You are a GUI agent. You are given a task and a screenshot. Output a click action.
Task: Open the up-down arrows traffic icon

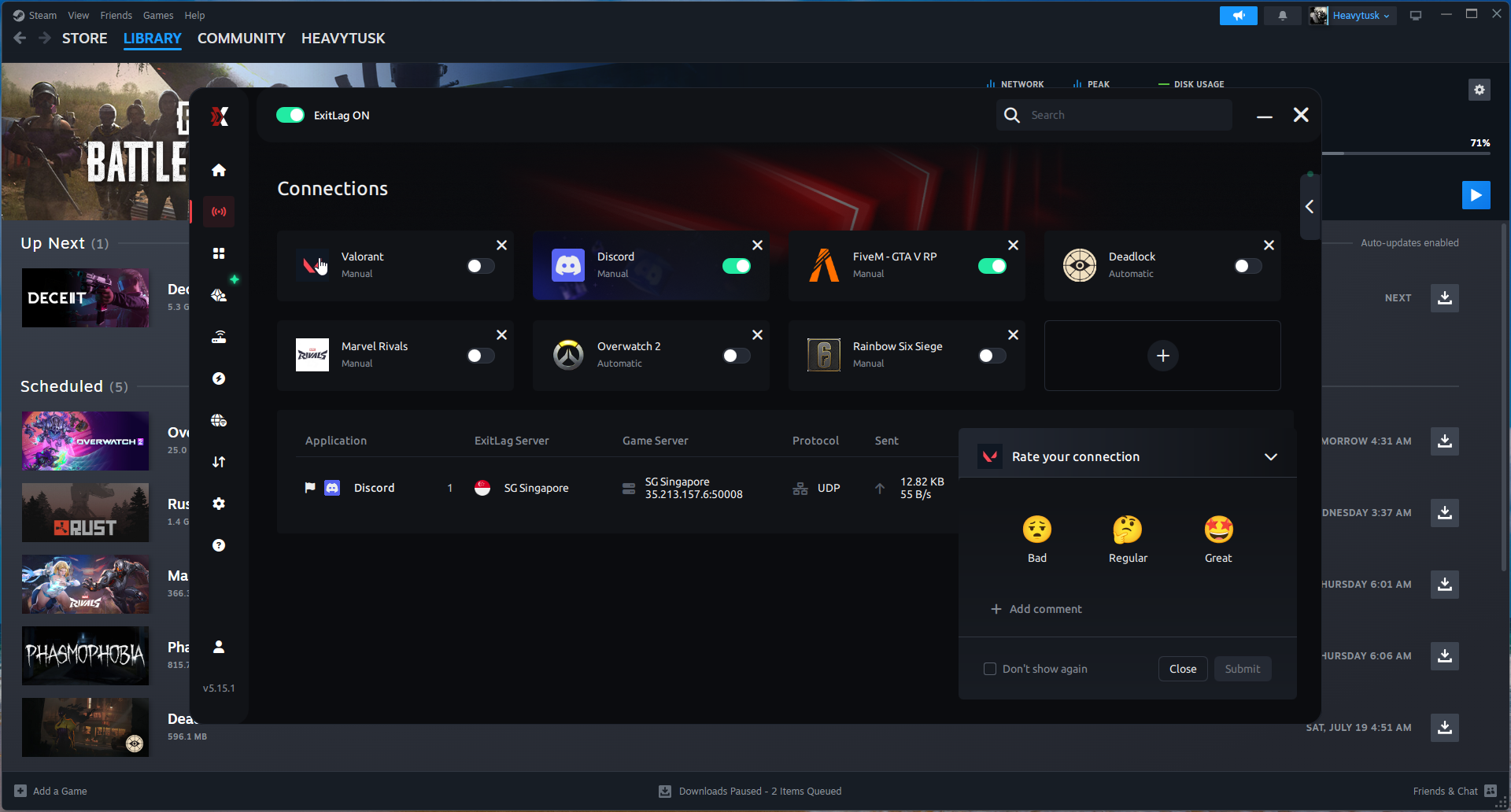coord(219,462)
